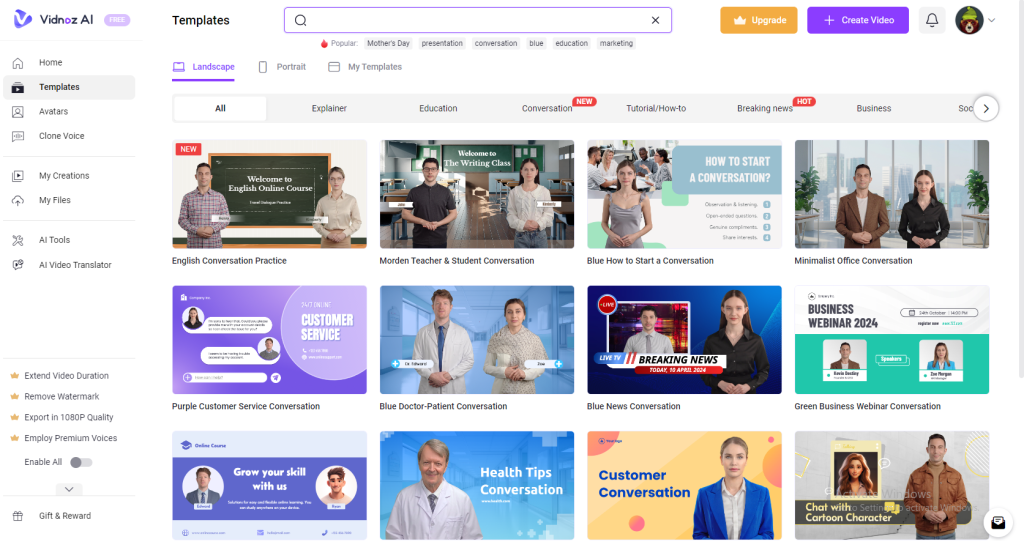Switch to the Portrait tab
1024x550 pixels.
(282, 67)
